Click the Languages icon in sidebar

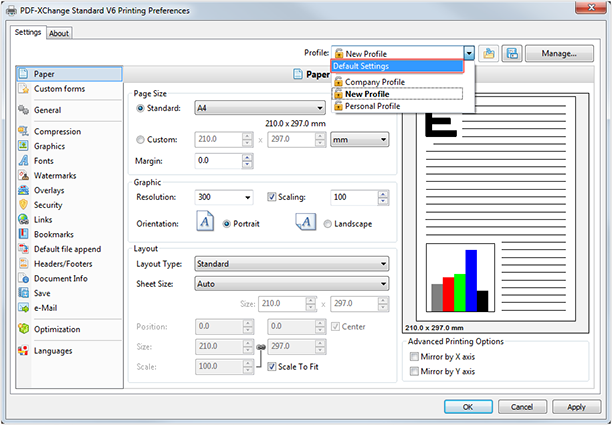point(23,350)
